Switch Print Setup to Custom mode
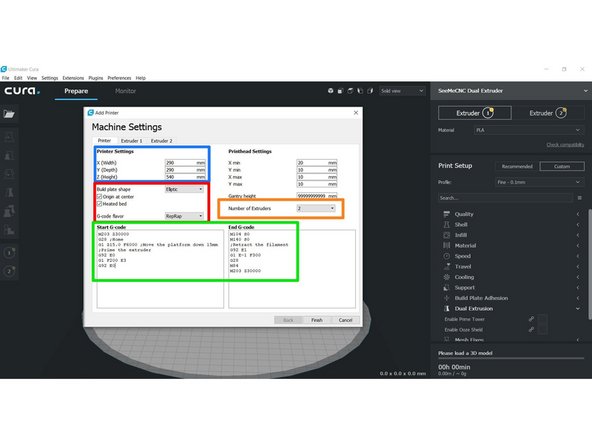 tap(562, 166)
